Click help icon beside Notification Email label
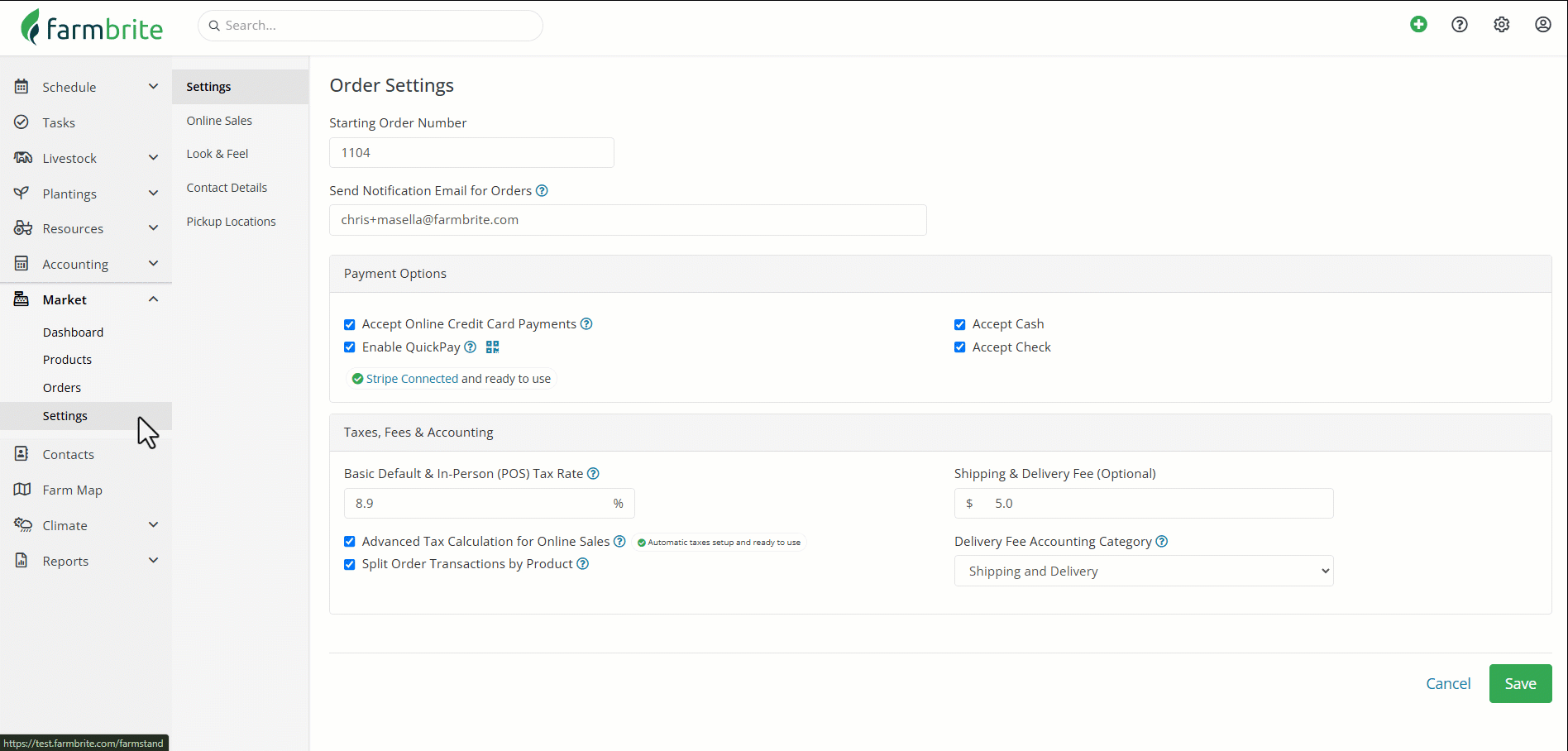Screen dimensions: 1568x751 [542, 191]
